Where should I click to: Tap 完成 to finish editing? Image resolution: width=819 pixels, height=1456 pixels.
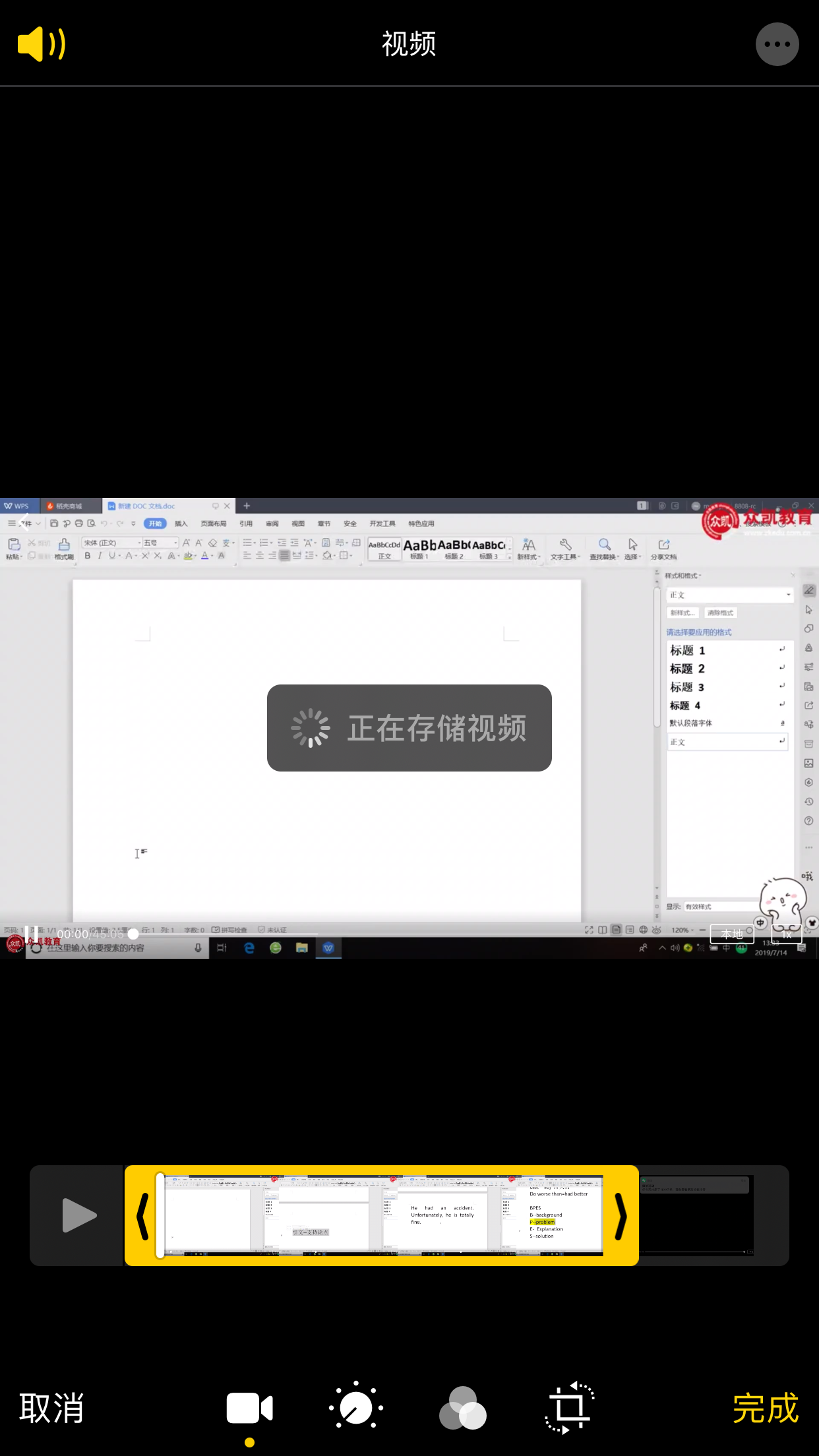[x=765, y=1409]
